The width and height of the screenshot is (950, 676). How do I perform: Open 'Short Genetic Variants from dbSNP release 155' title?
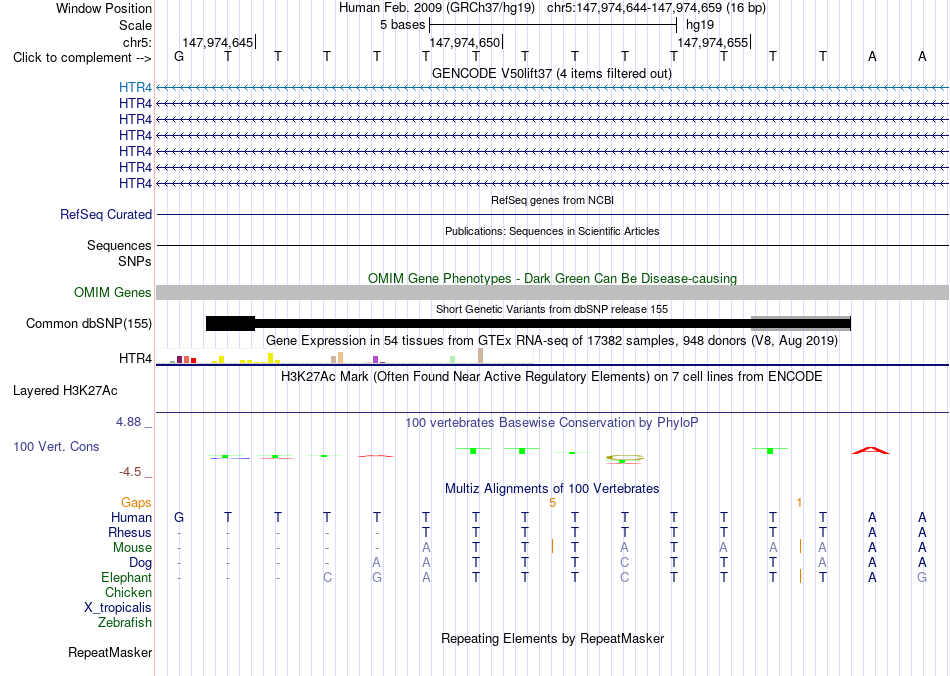552,309
